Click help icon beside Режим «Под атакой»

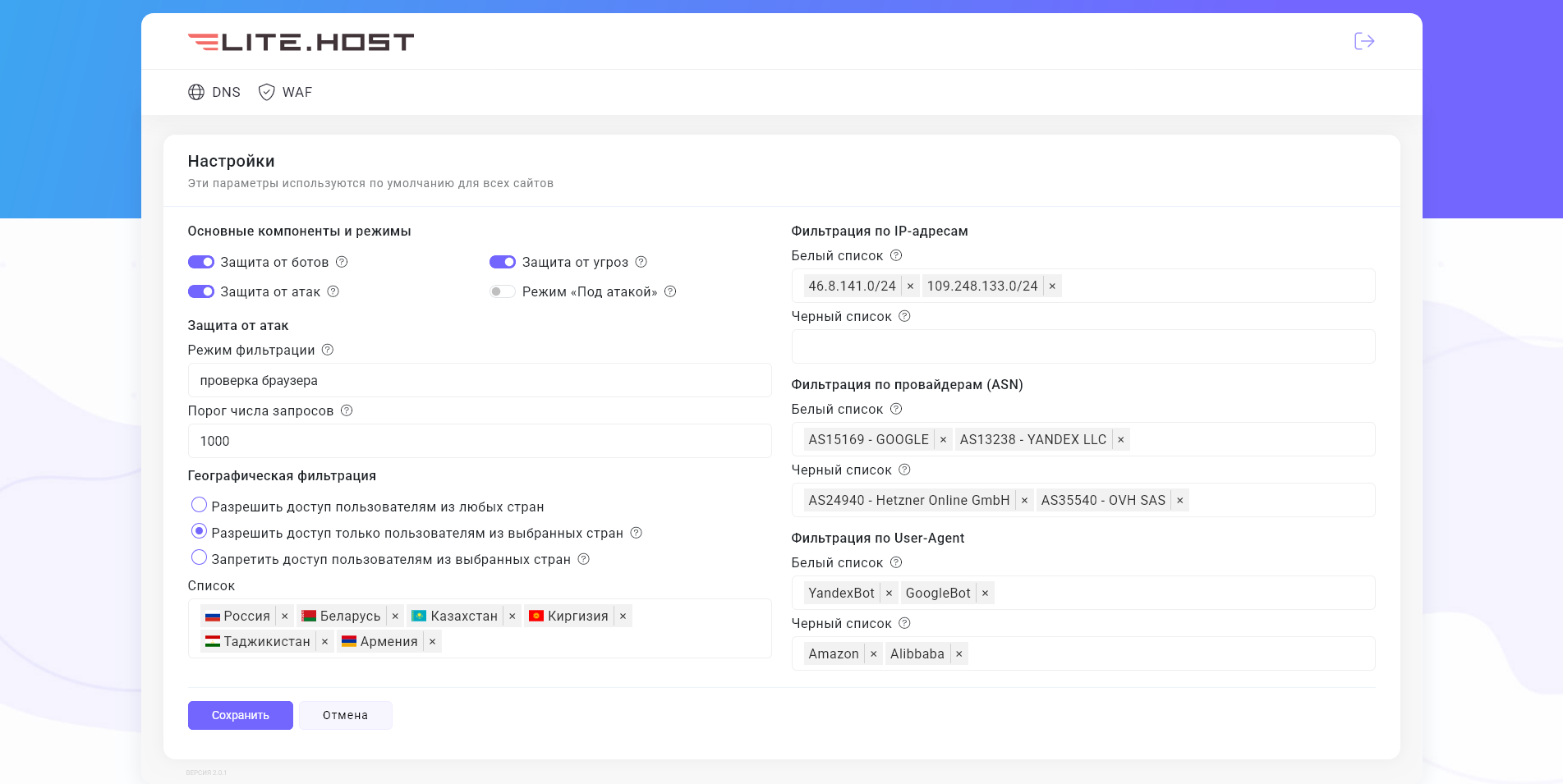670,291
